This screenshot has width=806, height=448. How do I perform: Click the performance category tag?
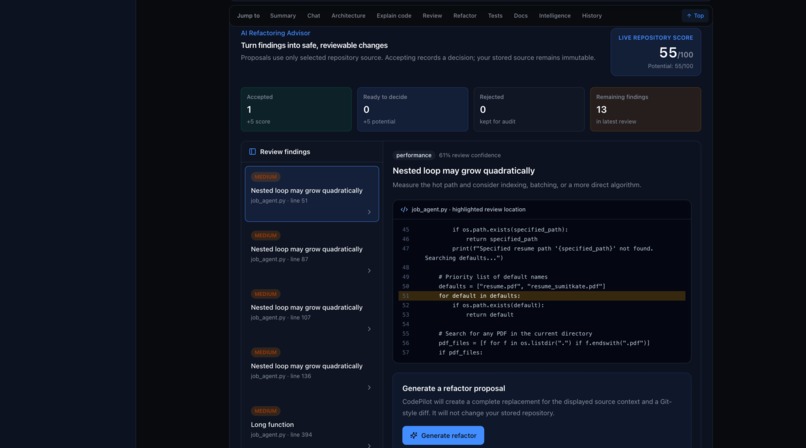tap(414, 155)
